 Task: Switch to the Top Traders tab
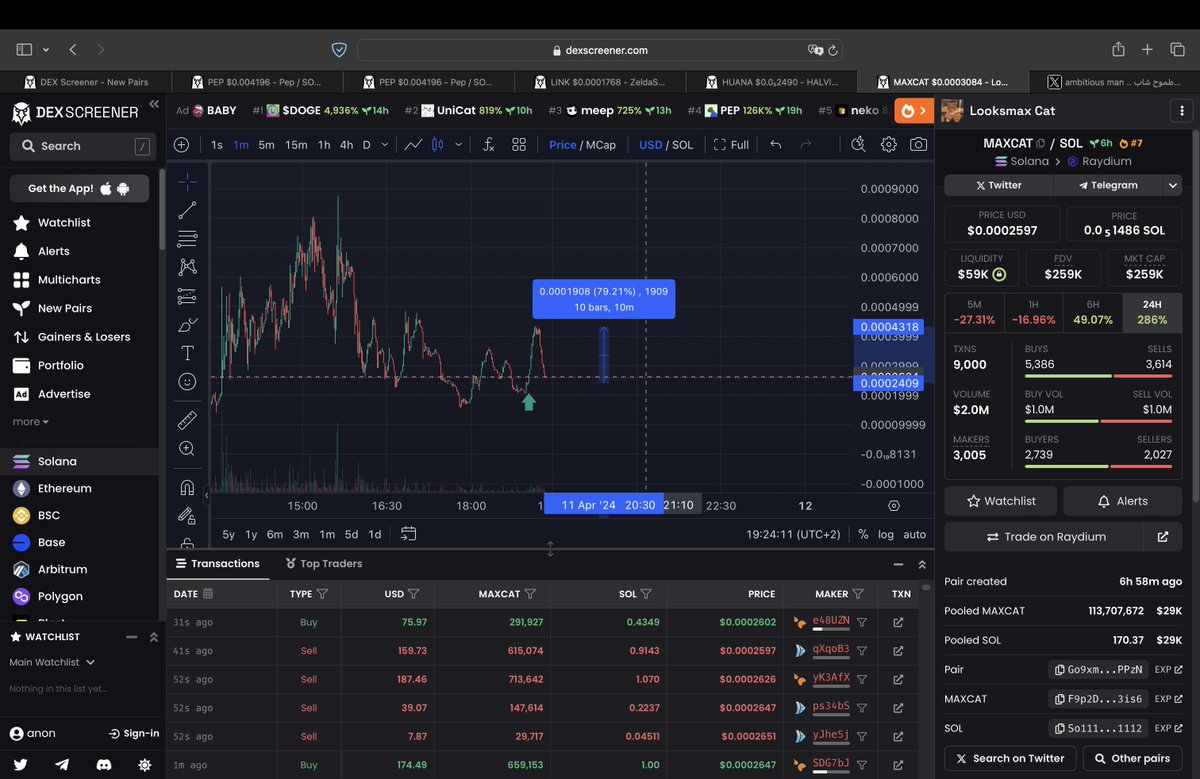323,564
